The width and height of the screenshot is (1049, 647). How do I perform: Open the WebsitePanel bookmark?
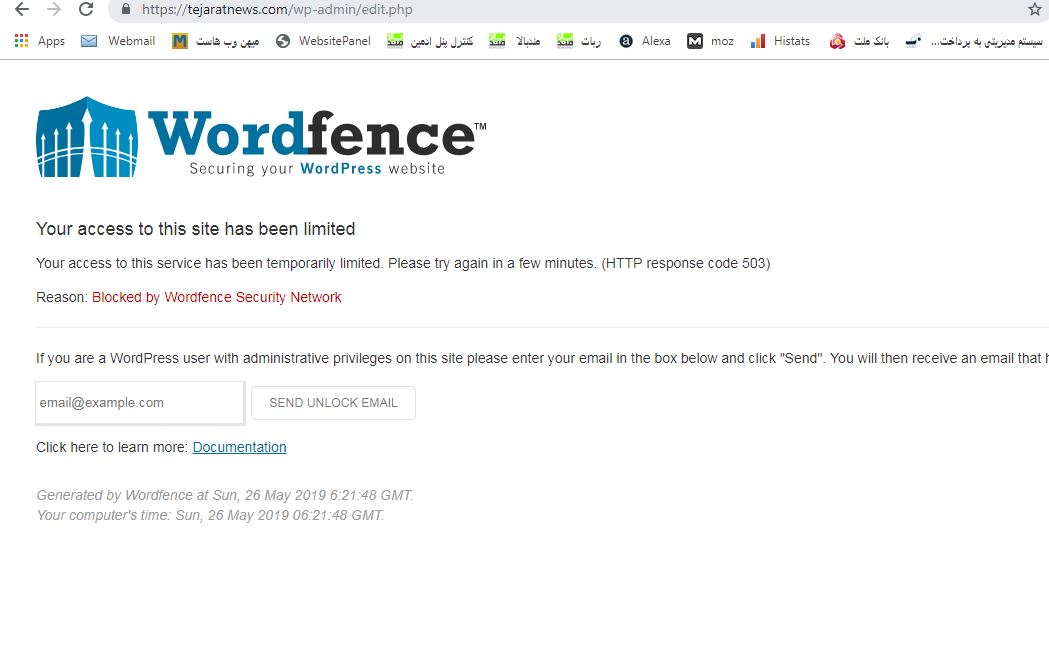[323, 41]
